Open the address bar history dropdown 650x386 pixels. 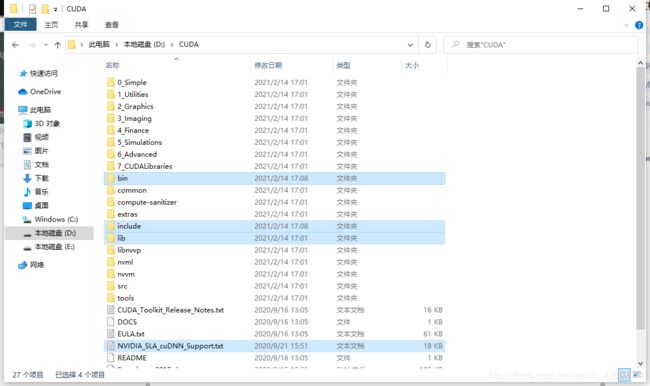(x=410, y=44)
